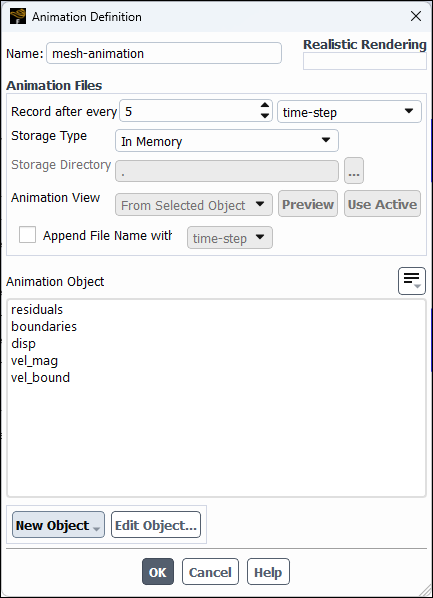Viewport: 433px width, 598px height.
Task: Select vel_bound animation object
Action: click(x=40, y=378)
